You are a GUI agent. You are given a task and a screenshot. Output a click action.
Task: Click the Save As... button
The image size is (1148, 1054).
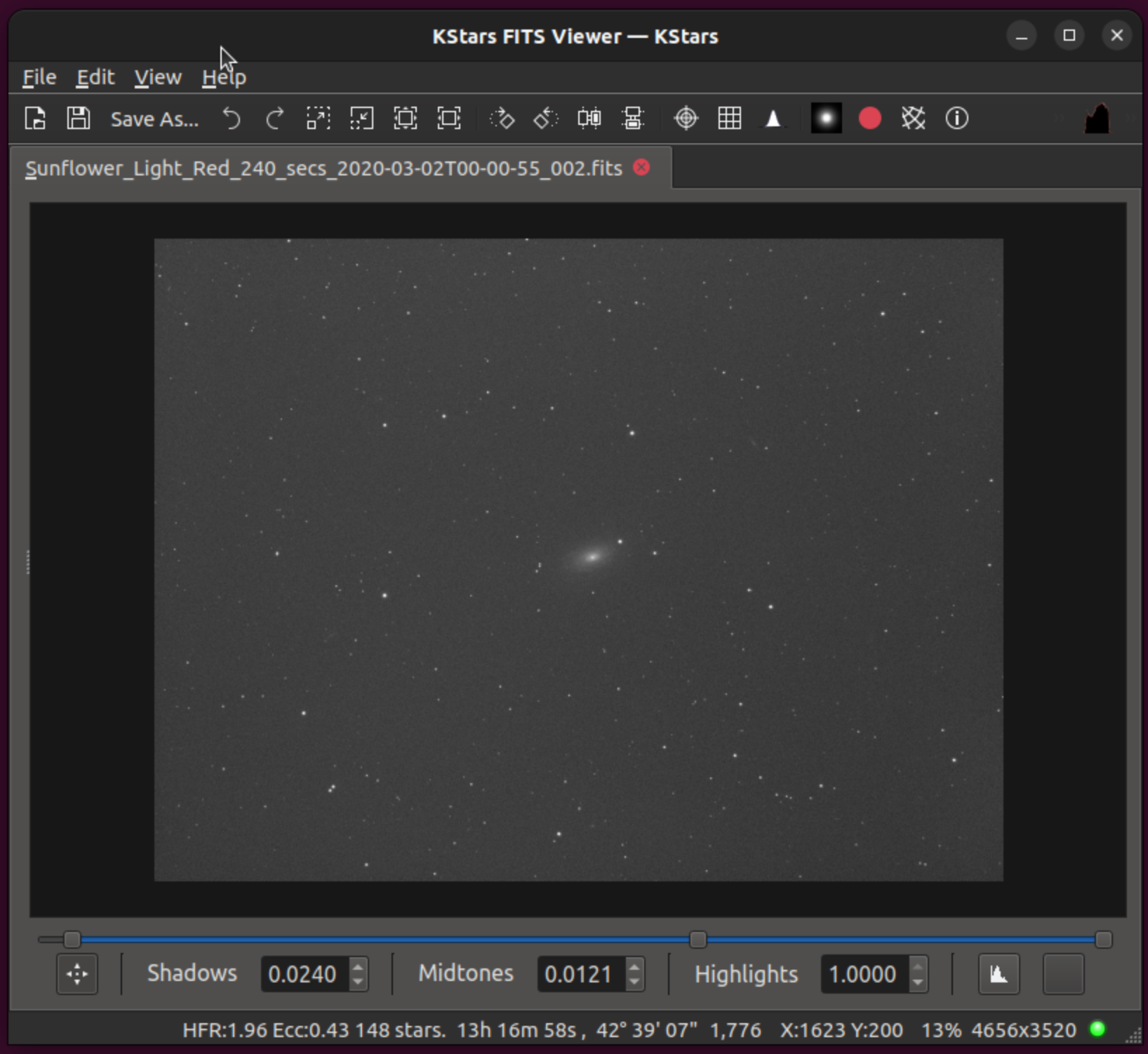154,119
